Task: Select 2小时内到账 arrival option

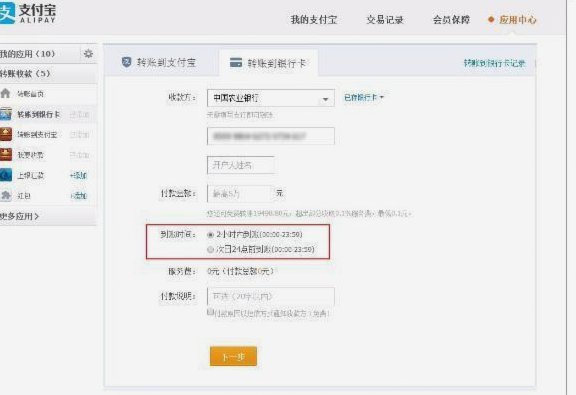Action: coord(210,234)
